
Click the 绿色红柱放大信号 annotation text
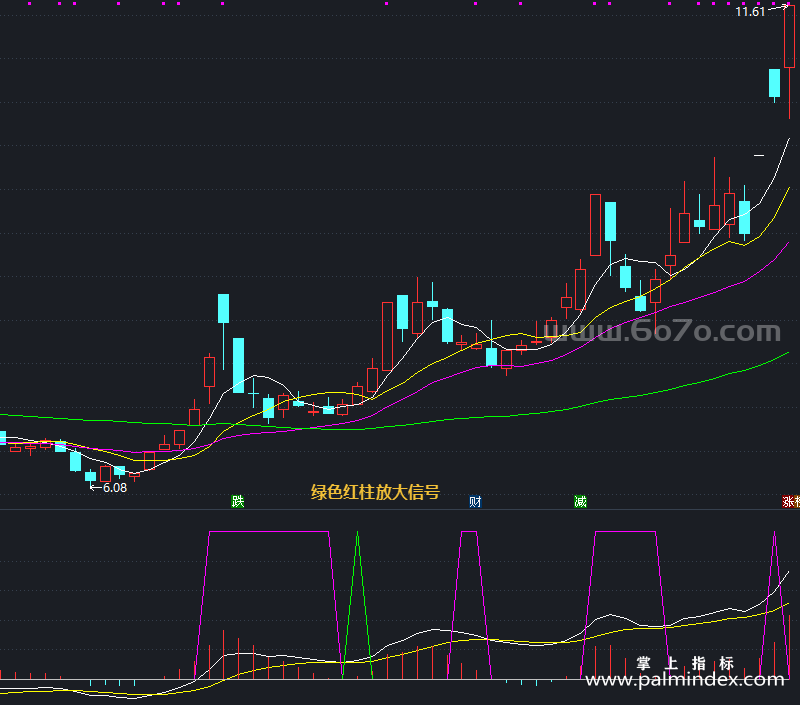point(375,492)
